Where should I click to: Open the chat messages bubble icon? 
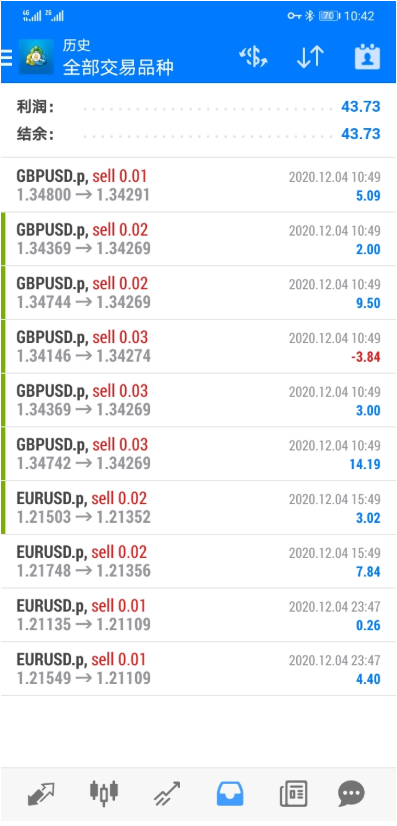coord(351,793)
